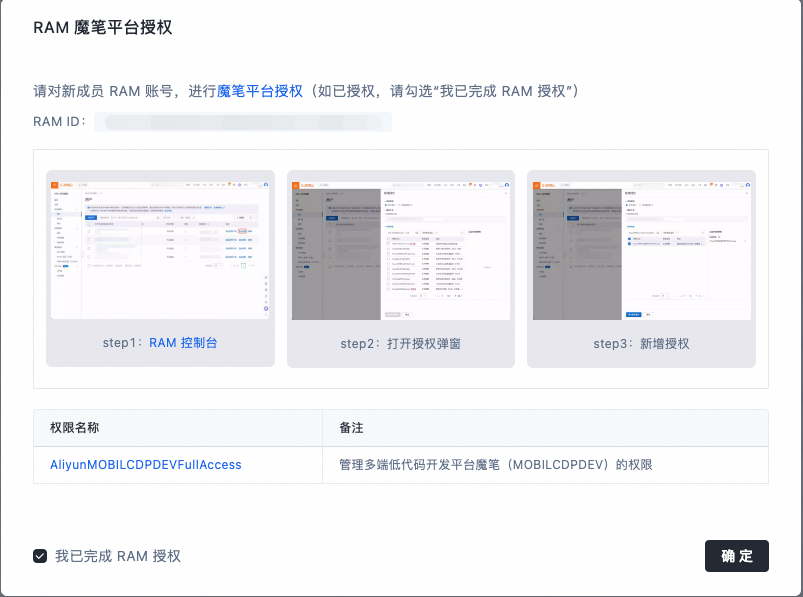This screenshot has height=597, width=803.
Task: Click the RAM ID: label
Action: (x=59, y=122)
